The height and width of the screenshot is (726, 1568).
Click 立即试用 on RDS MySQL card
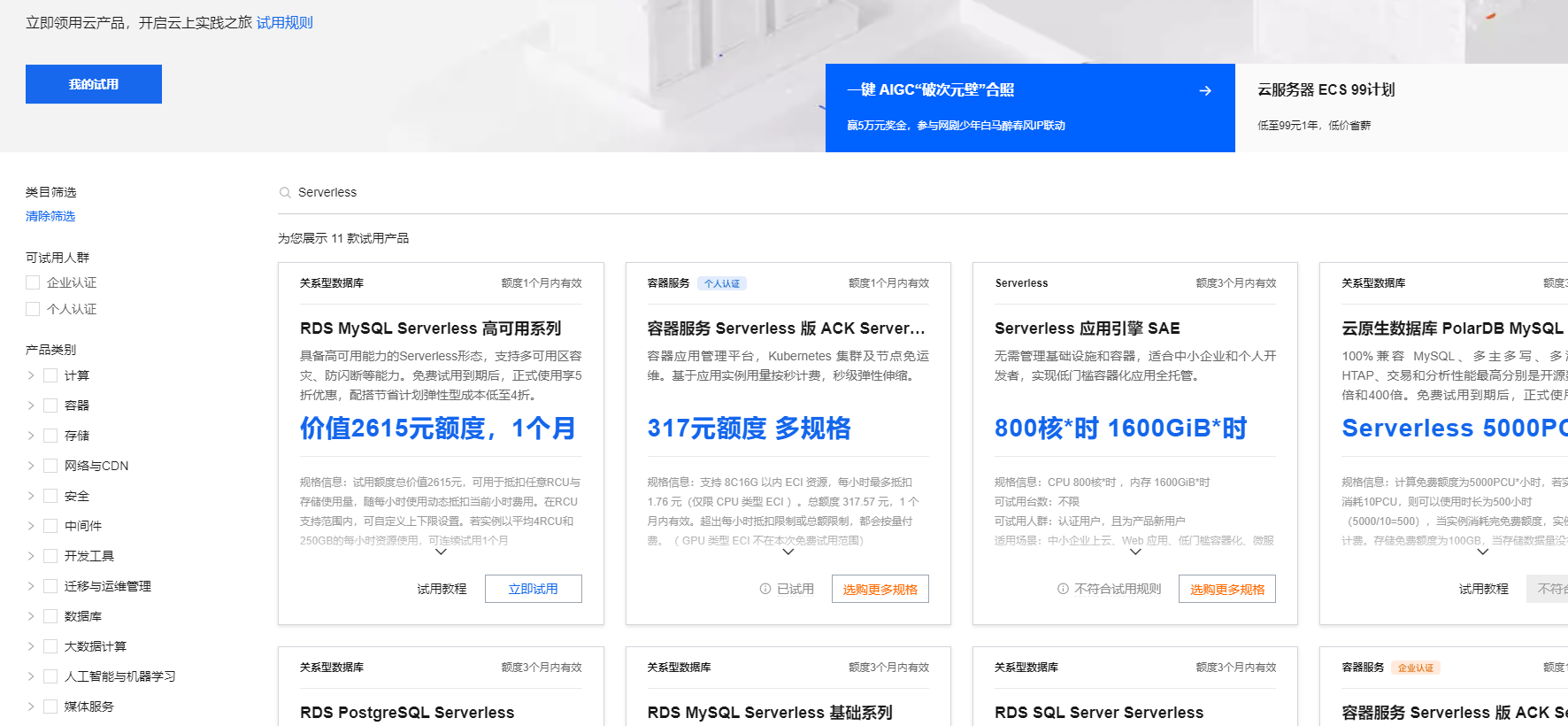(534, 589)
